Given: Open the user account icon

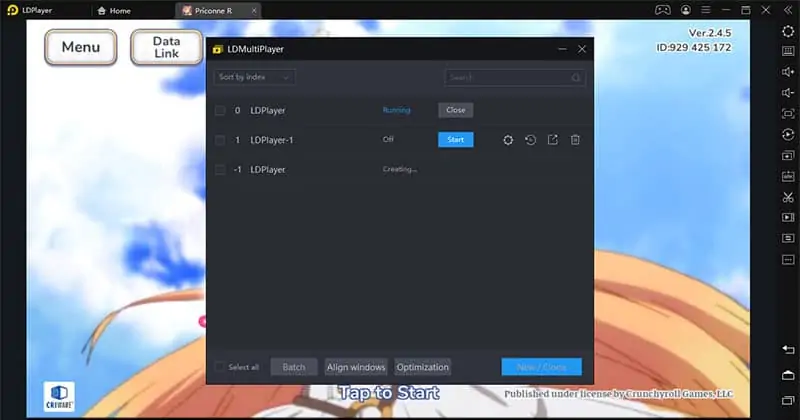Looking at the screenshot, I should [x=686, y=10].
